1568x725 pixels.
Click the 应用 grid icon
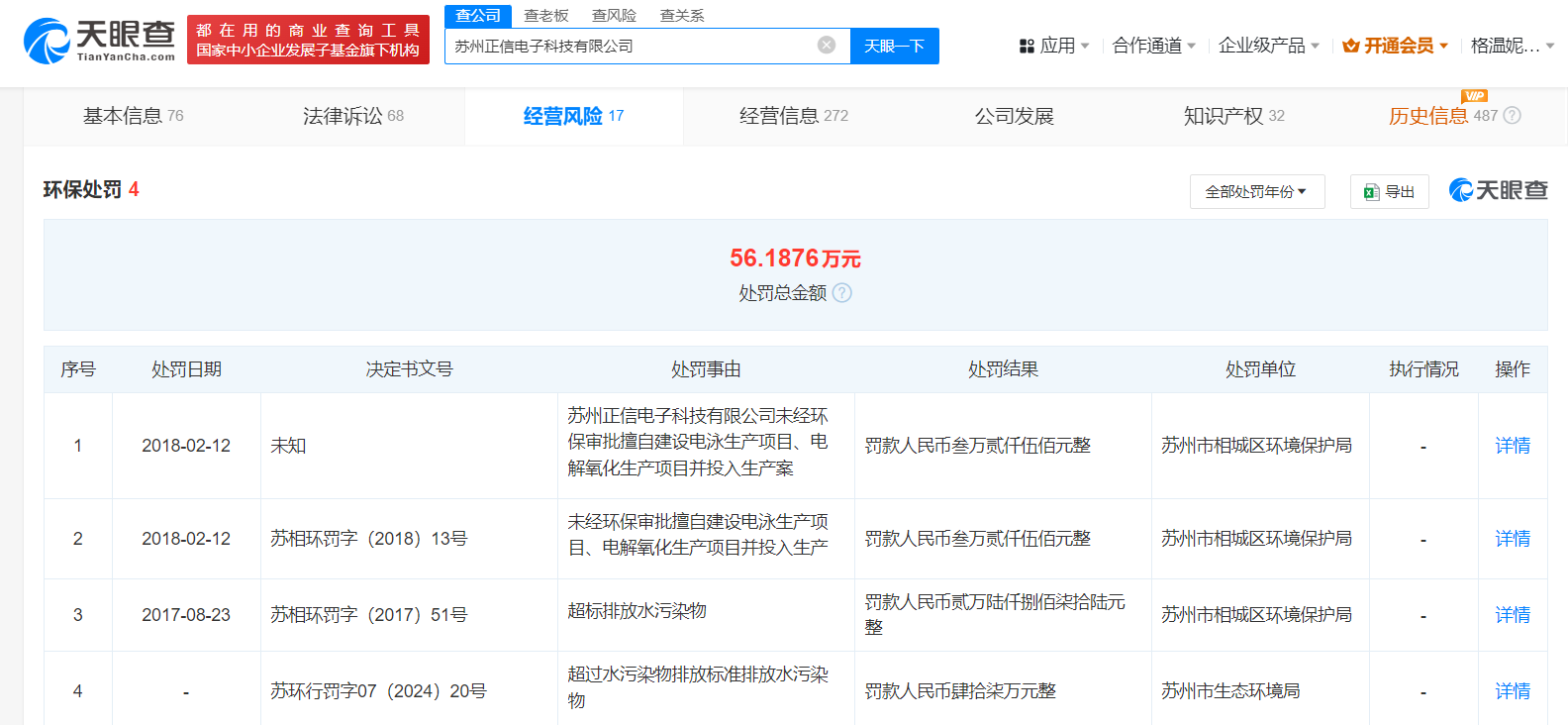(1027, 46)
